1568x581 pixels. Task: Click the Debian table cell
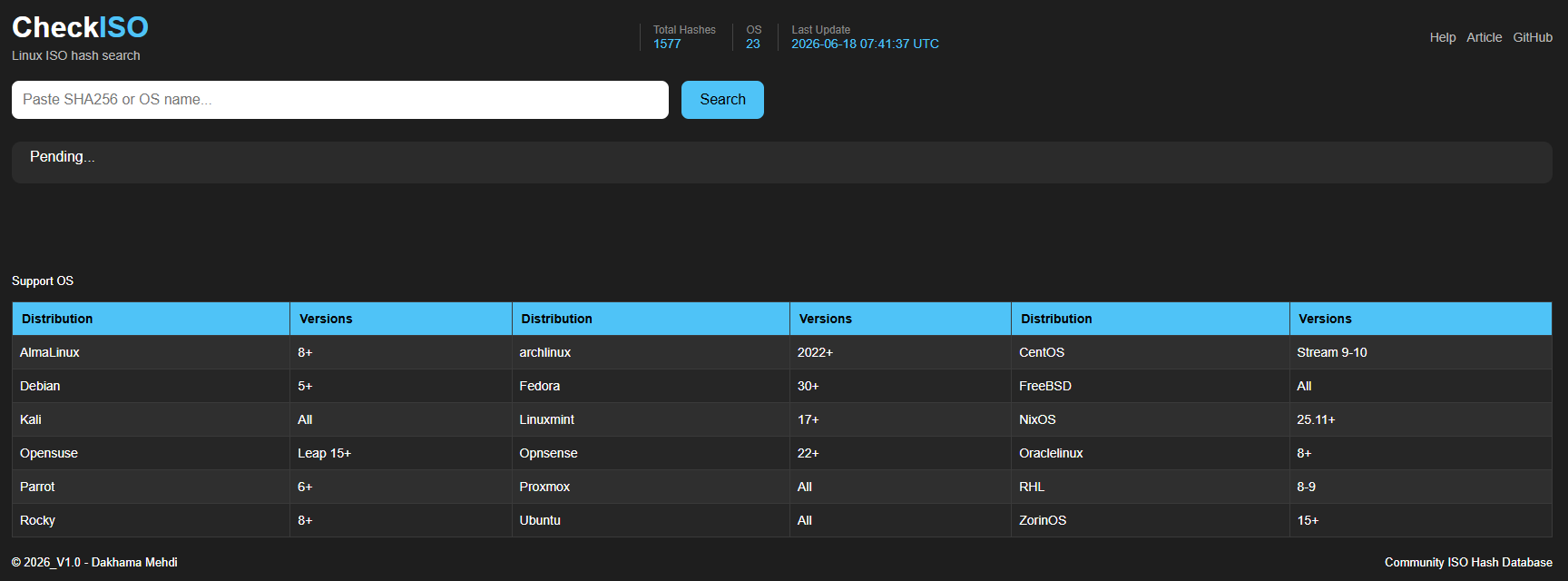point(152,386)
